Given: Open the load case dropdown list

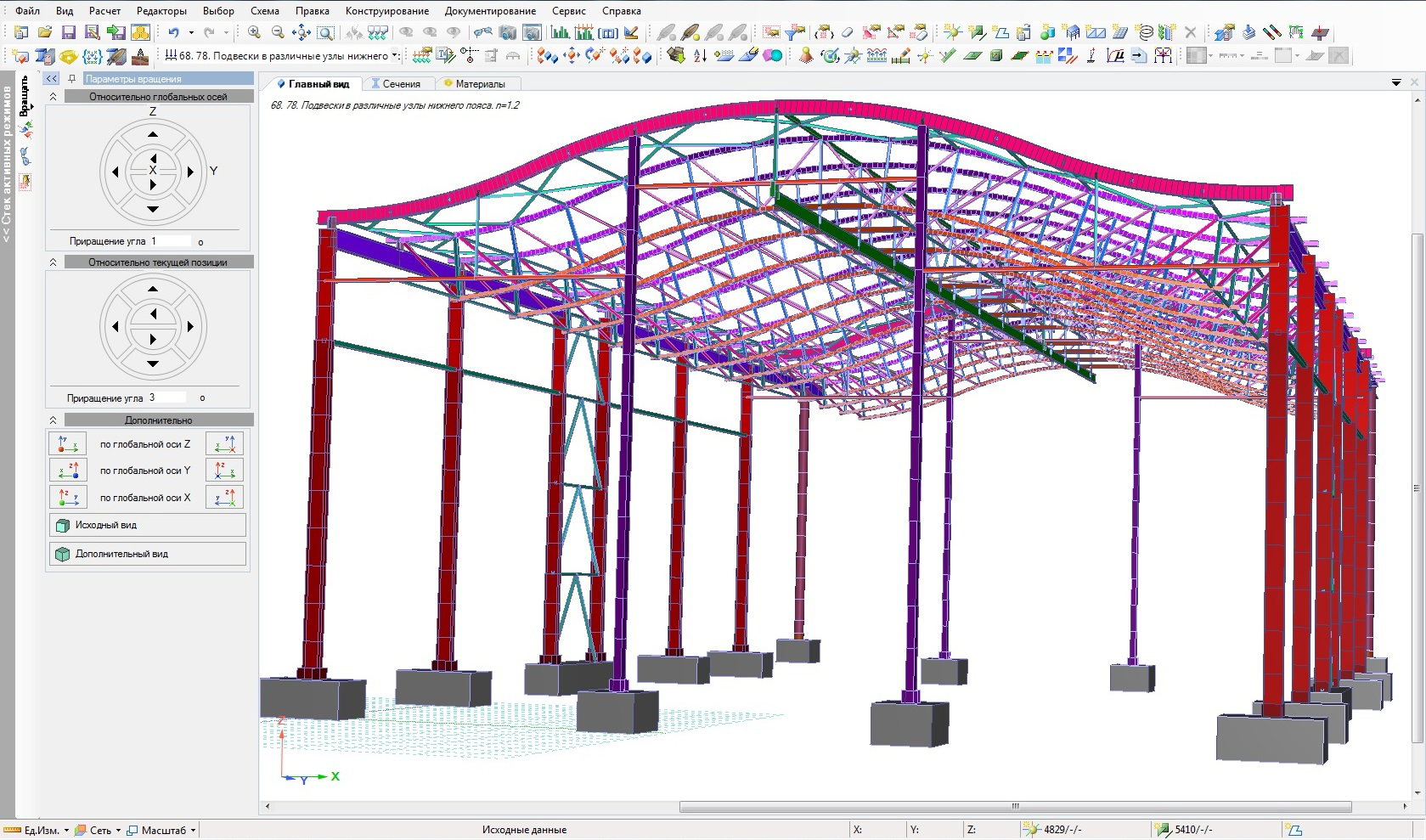Looking at the screenshot, I should [395, 56].
